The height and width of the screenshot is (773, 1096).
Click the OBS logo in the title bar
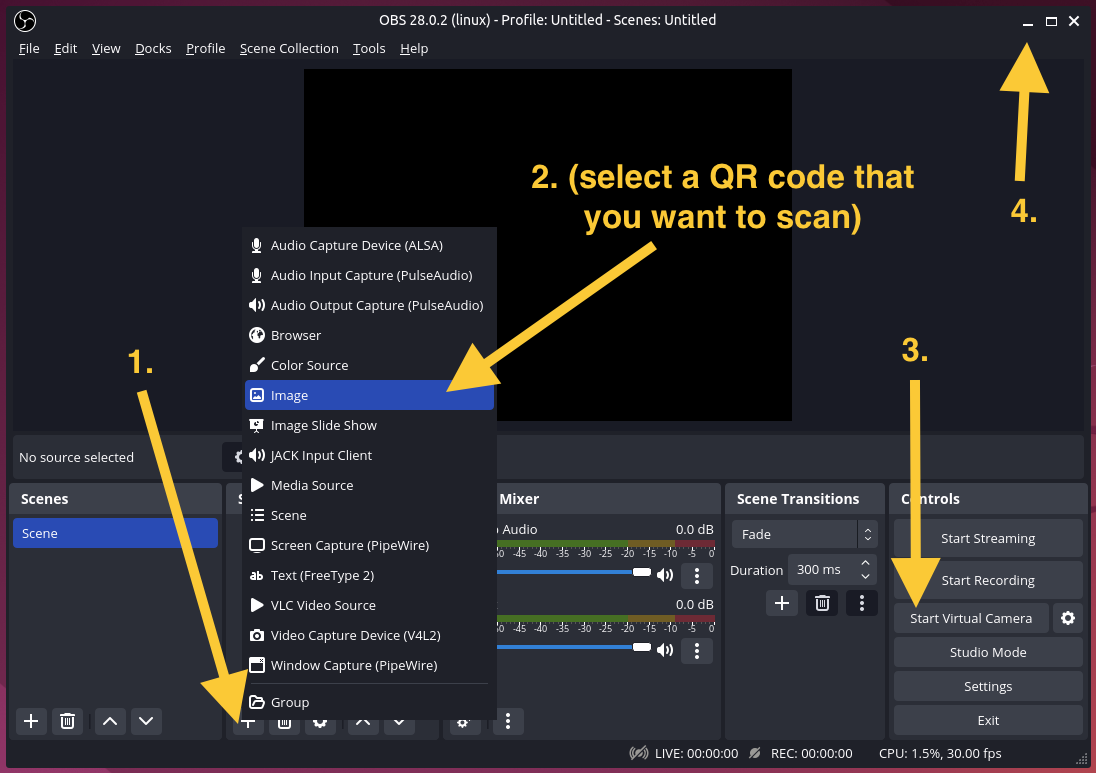click(x=25, y=20)
